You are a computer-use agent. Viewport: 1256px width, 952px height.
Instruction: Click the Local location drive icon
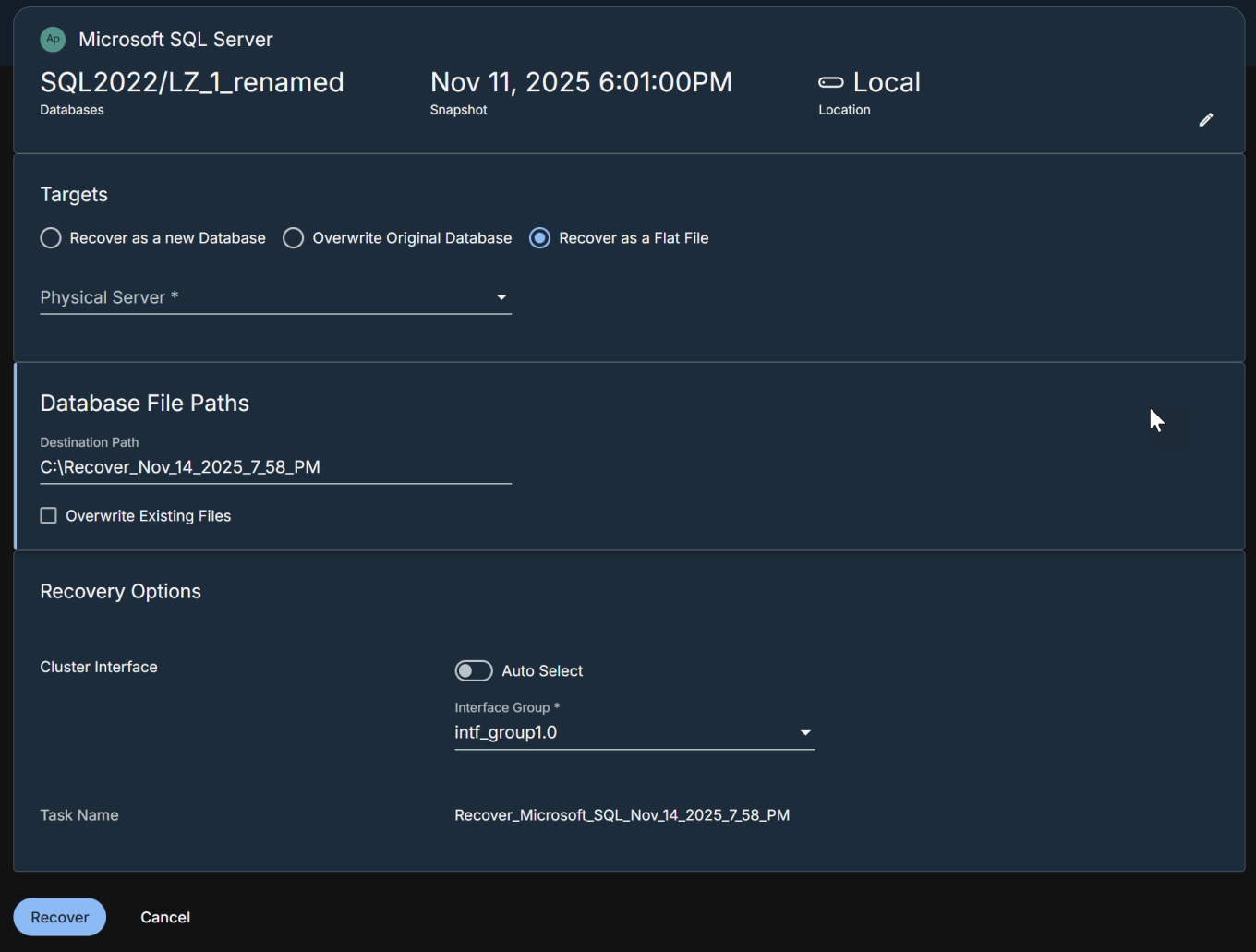[830, 82]
